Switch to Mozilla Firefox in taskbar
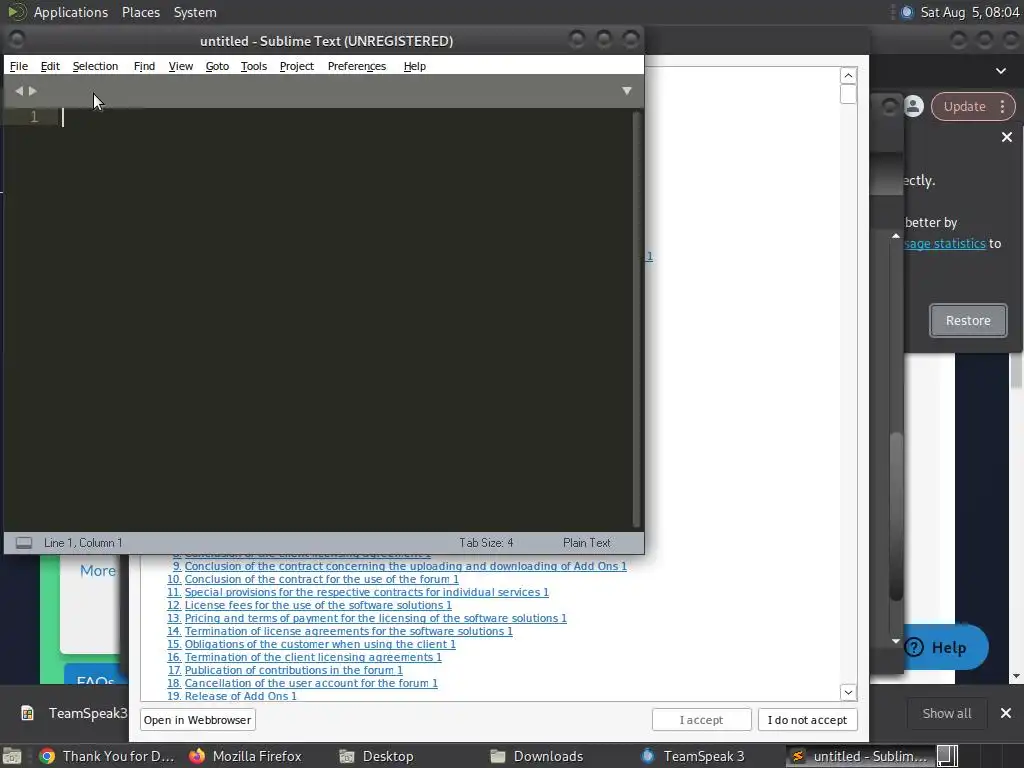1024x768 pixels. click(246, 756)
